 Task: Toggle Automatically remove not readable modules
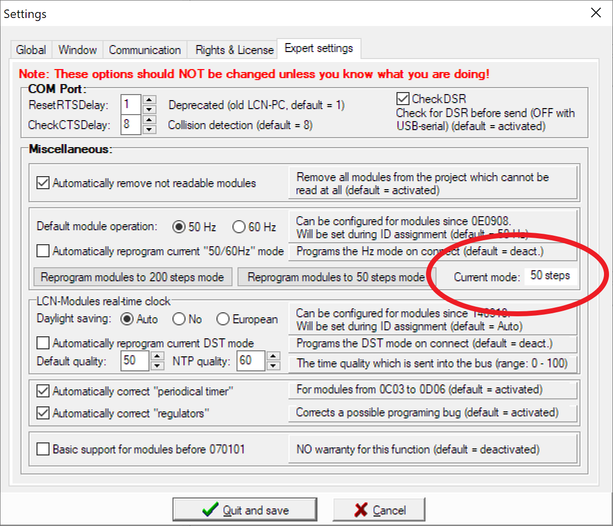(43, 183)
